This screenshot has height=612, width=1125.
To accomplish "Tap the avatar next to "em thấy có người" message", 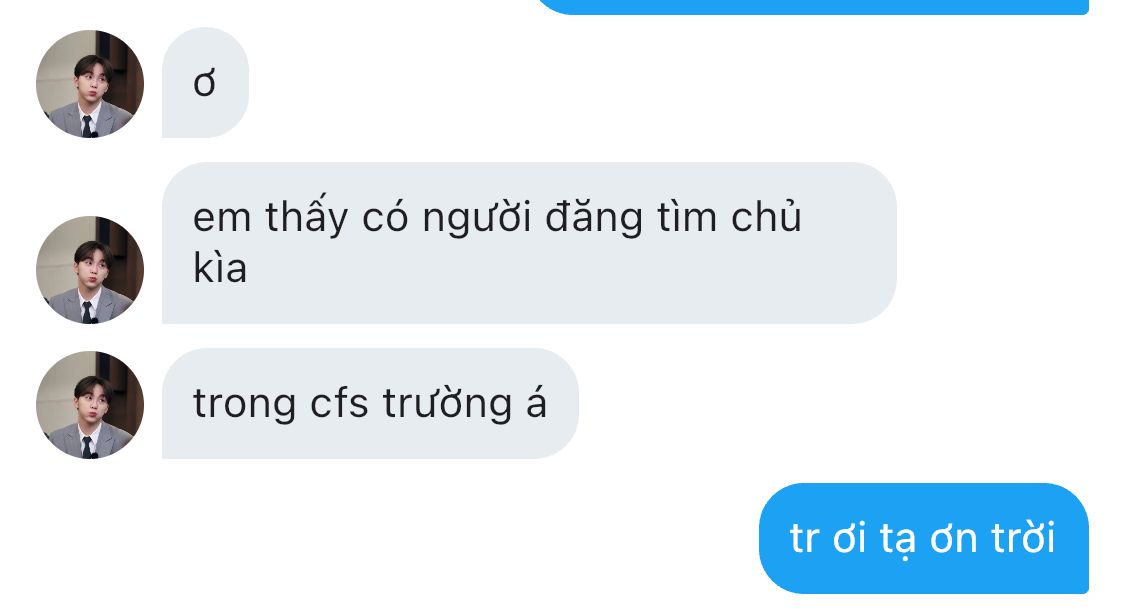I will (90, 270).
